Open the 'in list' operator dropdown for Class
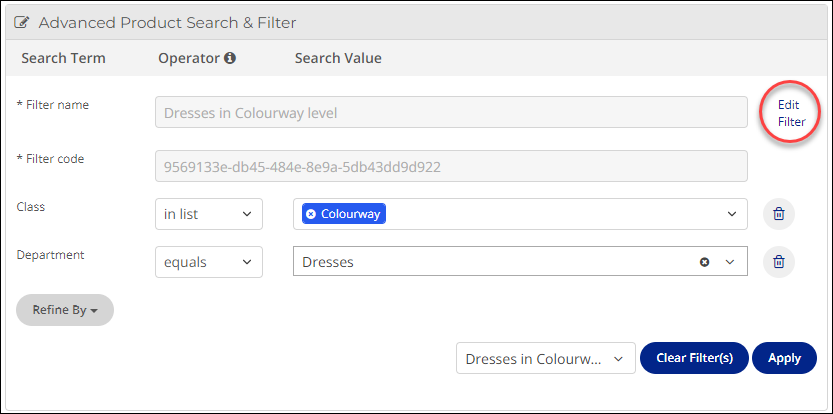 (209, 214)
